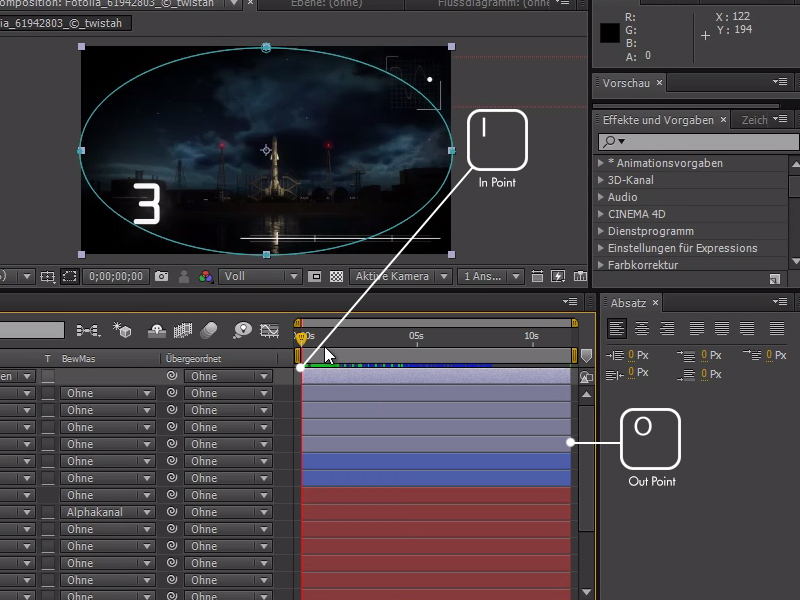Select left text alignment in the Absatz panel

click(x=615, y=328)
